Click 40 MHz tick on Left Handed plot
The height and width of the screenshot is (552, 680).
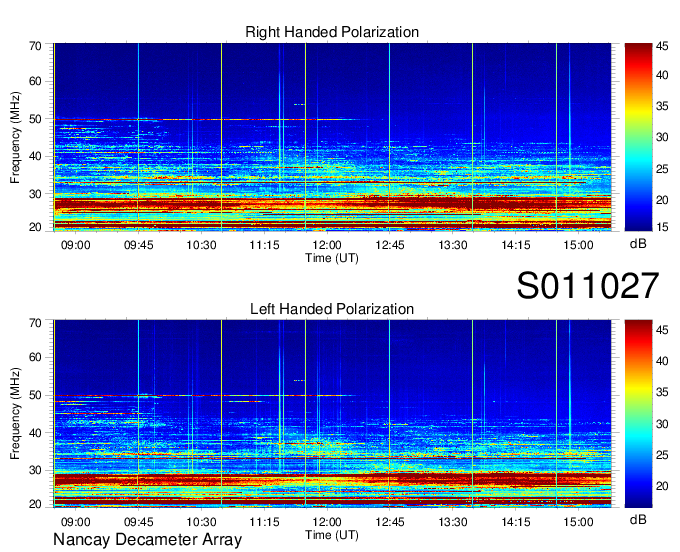point(35,433)
